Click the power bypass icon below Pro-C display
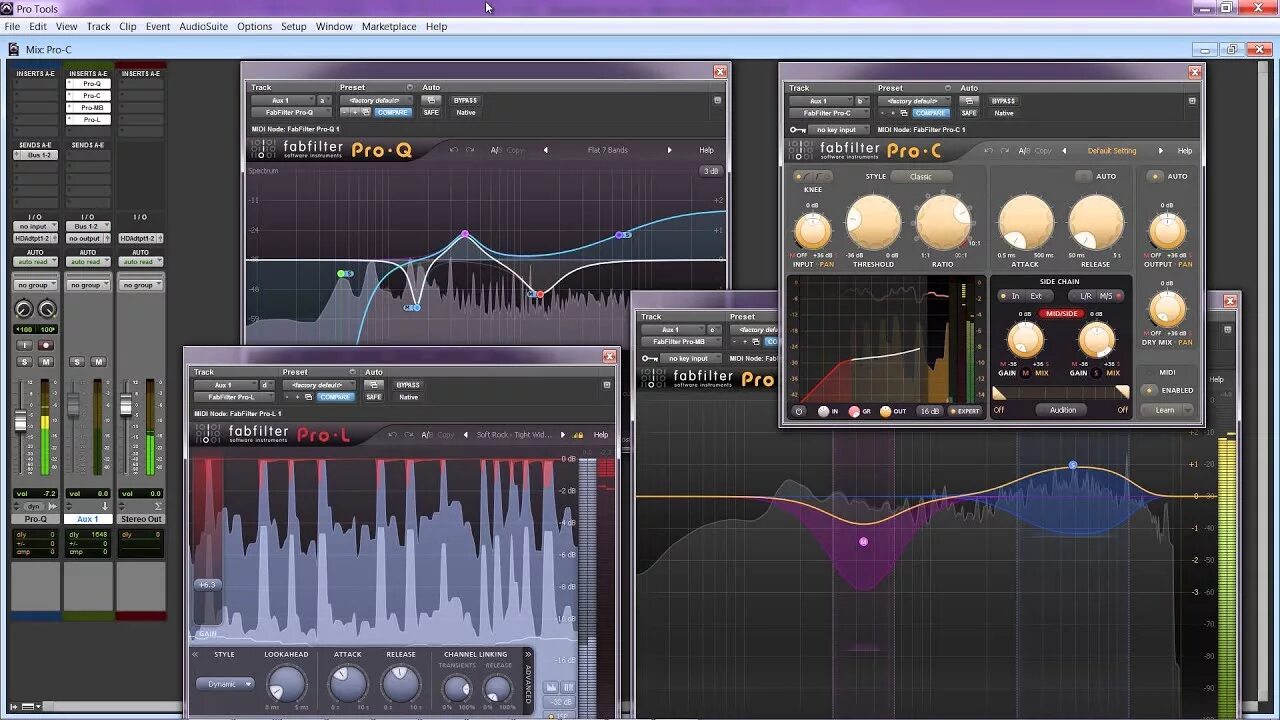1280x720 pixels. tap(799, 411)
